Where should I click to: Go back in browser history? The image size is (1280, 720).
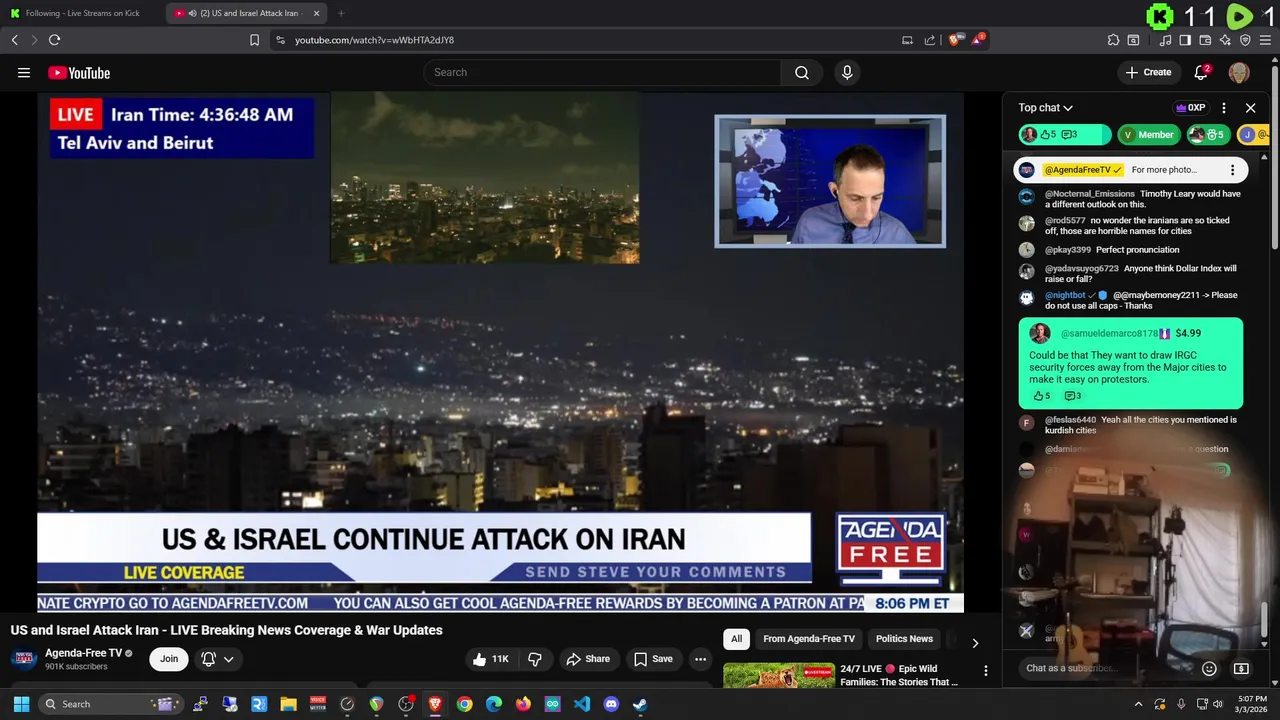(14, 40)
